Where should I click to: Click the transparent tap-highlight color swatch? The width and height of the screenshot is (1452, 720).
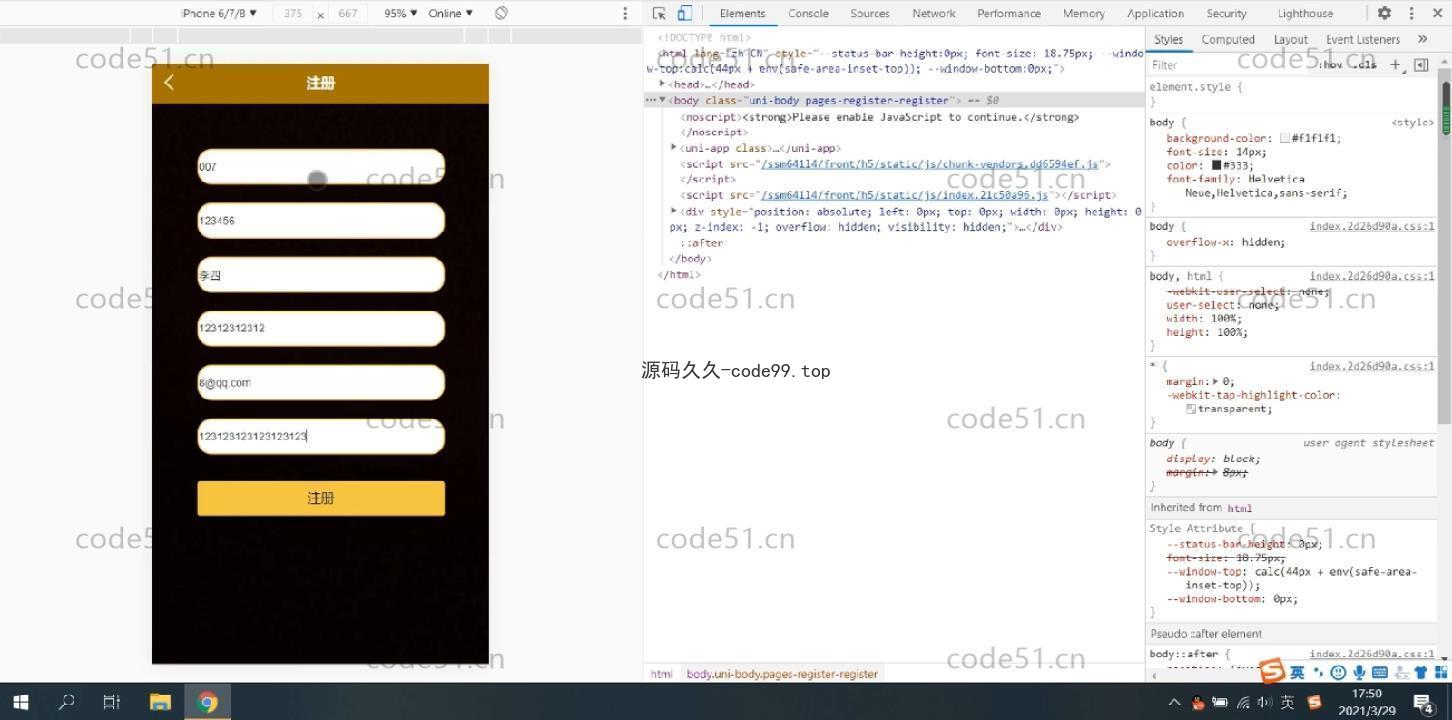point(1191,409)
